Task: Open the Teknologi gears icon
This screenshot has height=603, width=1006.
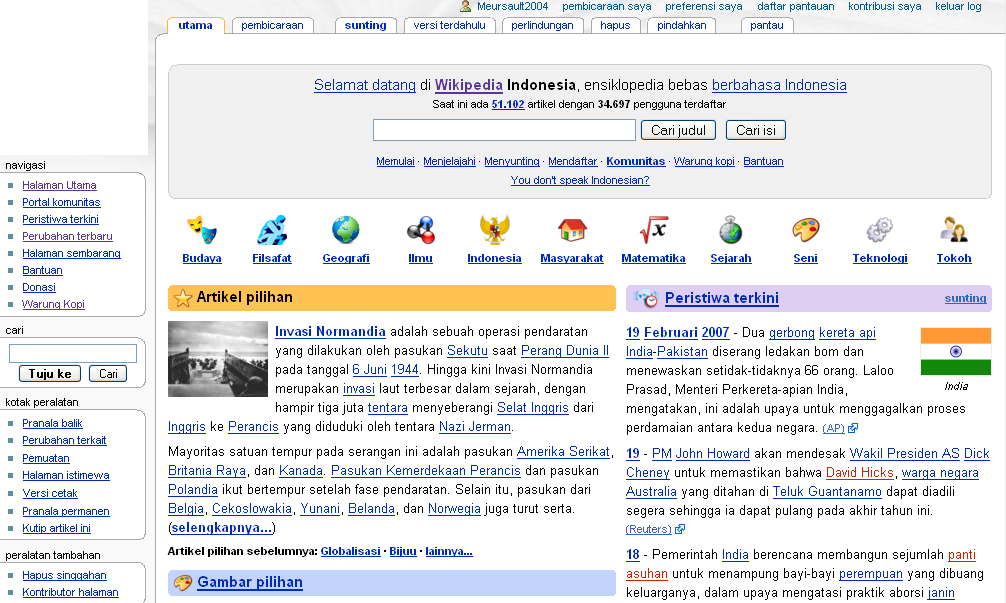Action: point(880,230)
